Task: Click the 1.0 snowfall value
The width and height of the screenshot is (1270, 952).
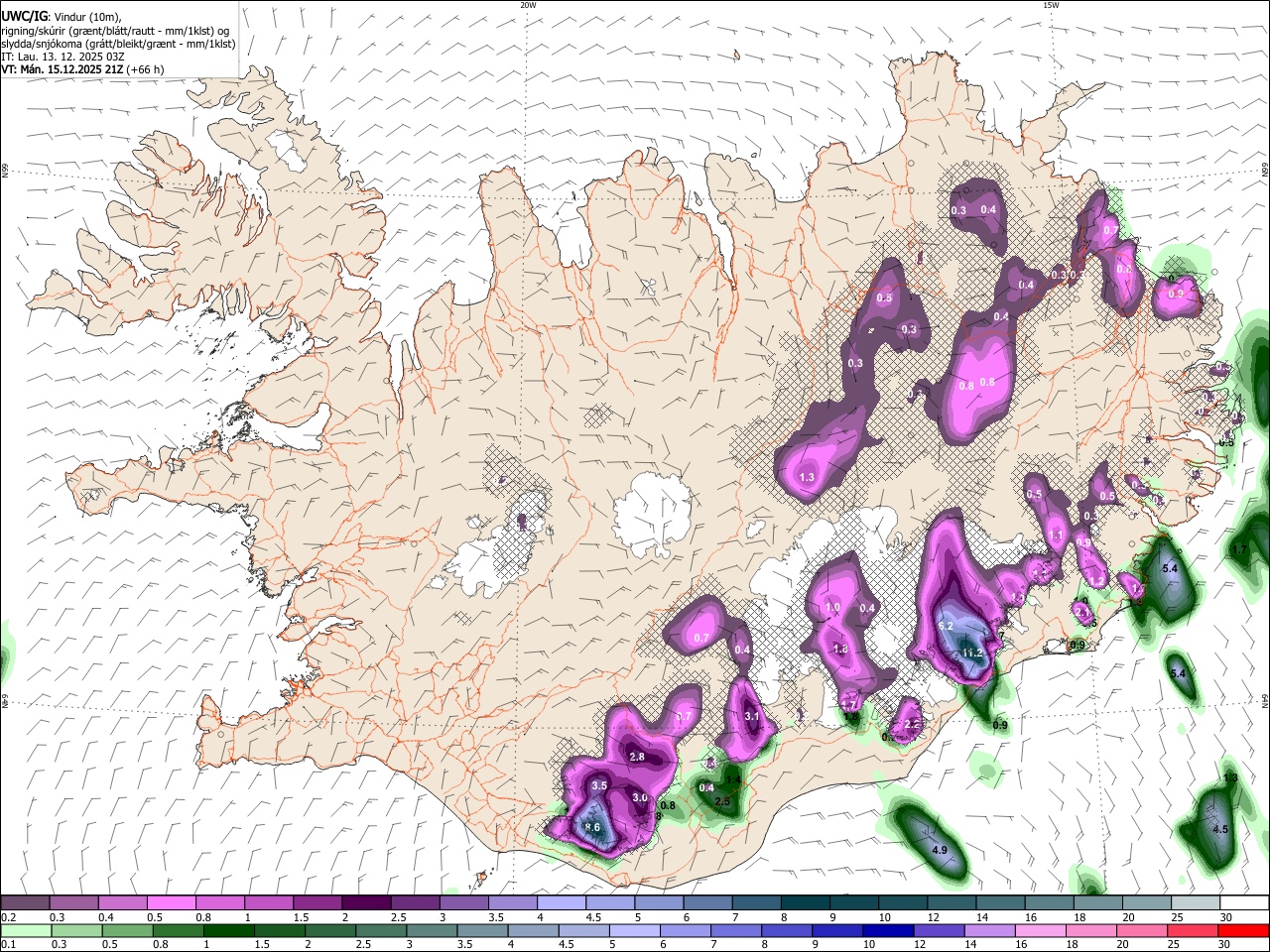Action: pyautogui.click(x=832, y=607)
